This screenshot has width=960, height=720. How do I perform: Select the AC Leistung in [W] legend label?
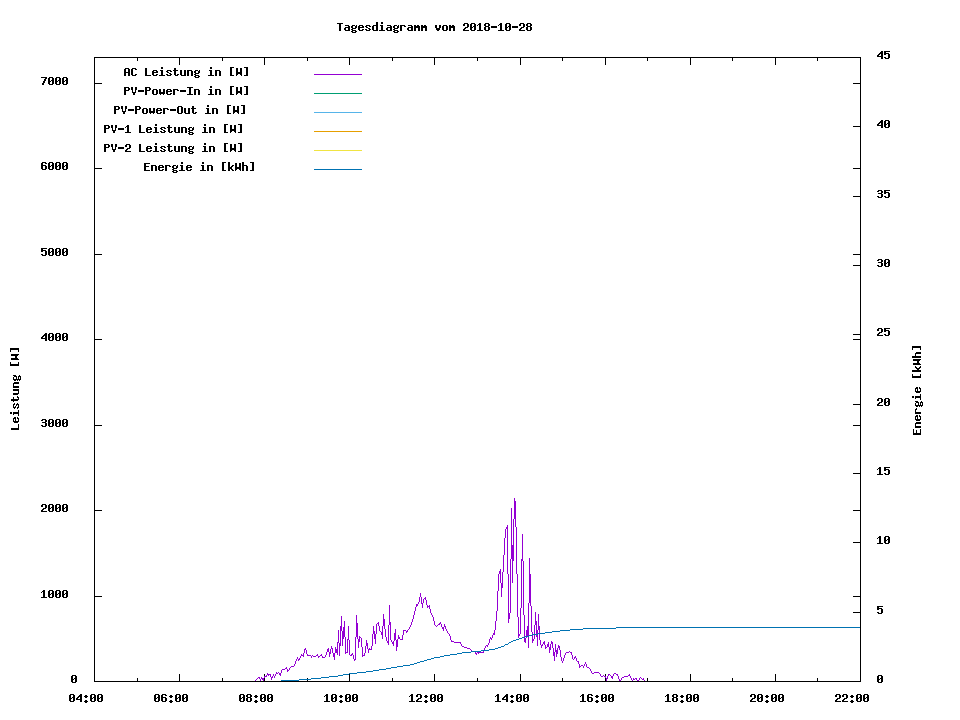tap(186, 72)
